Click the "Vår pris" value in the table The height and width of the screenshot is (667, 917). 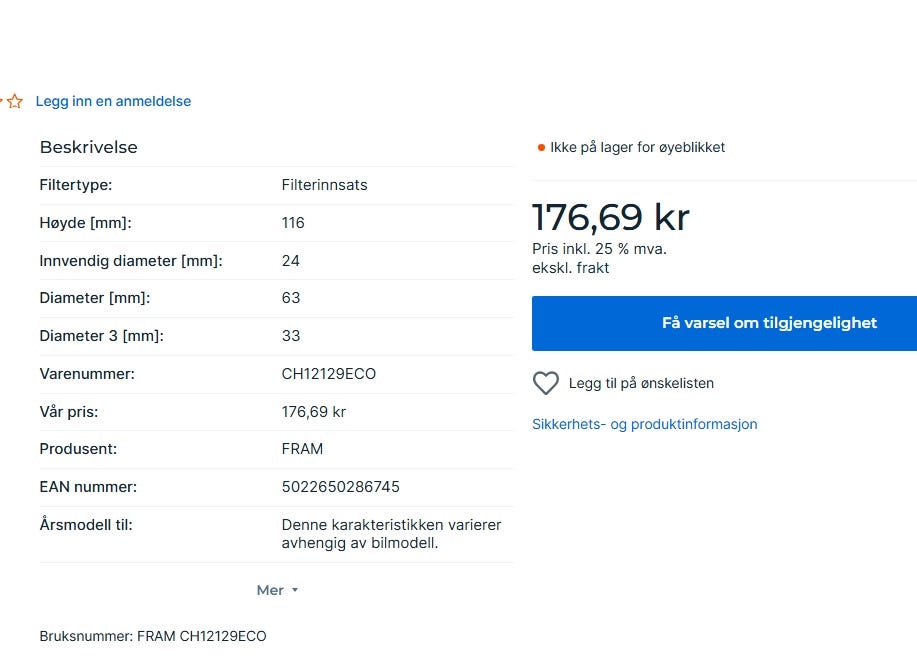point(313,411)
